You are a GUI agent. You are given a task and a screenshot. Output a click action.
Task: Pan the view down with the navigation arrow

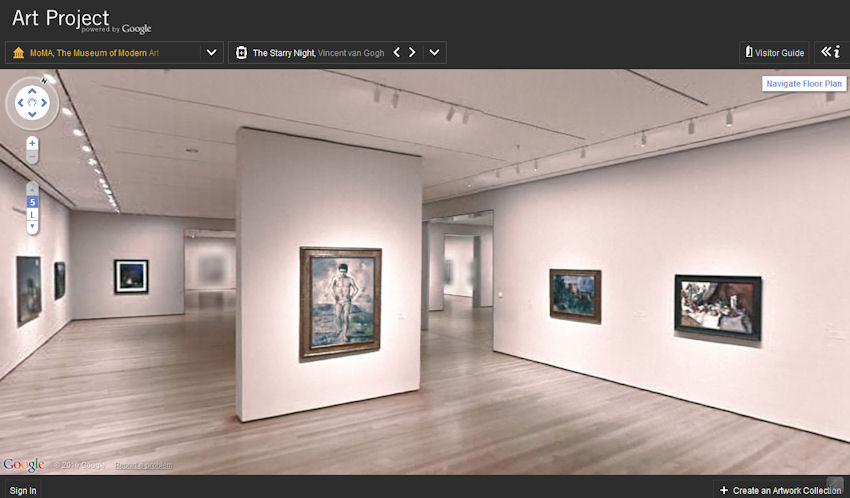32,114
